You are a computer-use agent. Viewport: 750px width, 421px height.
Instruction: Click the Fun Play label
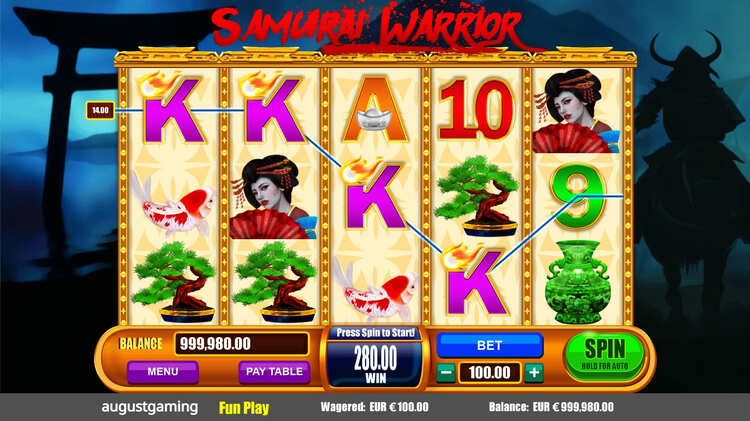tap(244, 408)
